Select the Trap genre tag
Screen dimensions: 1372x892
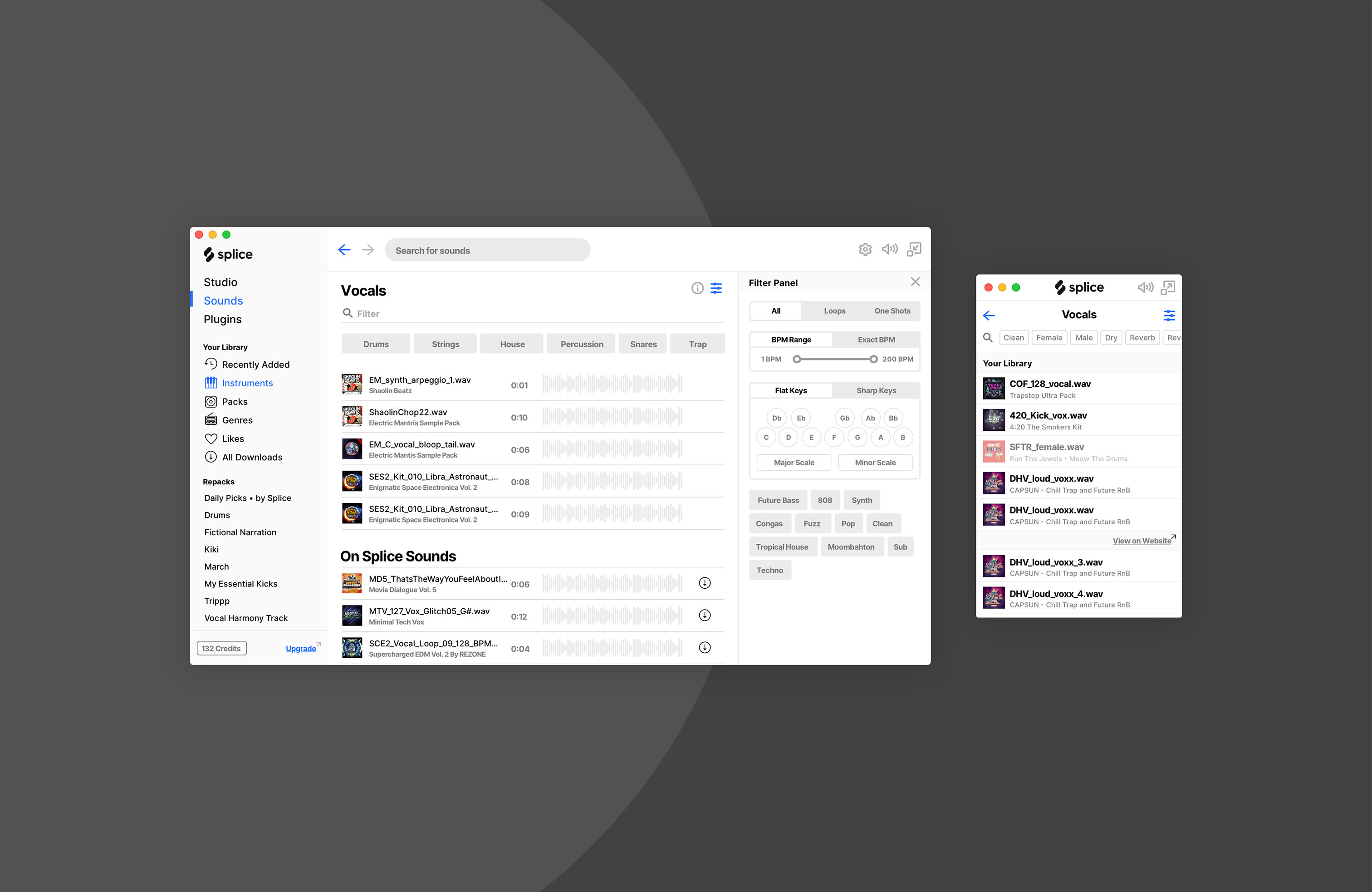[697, 344]
